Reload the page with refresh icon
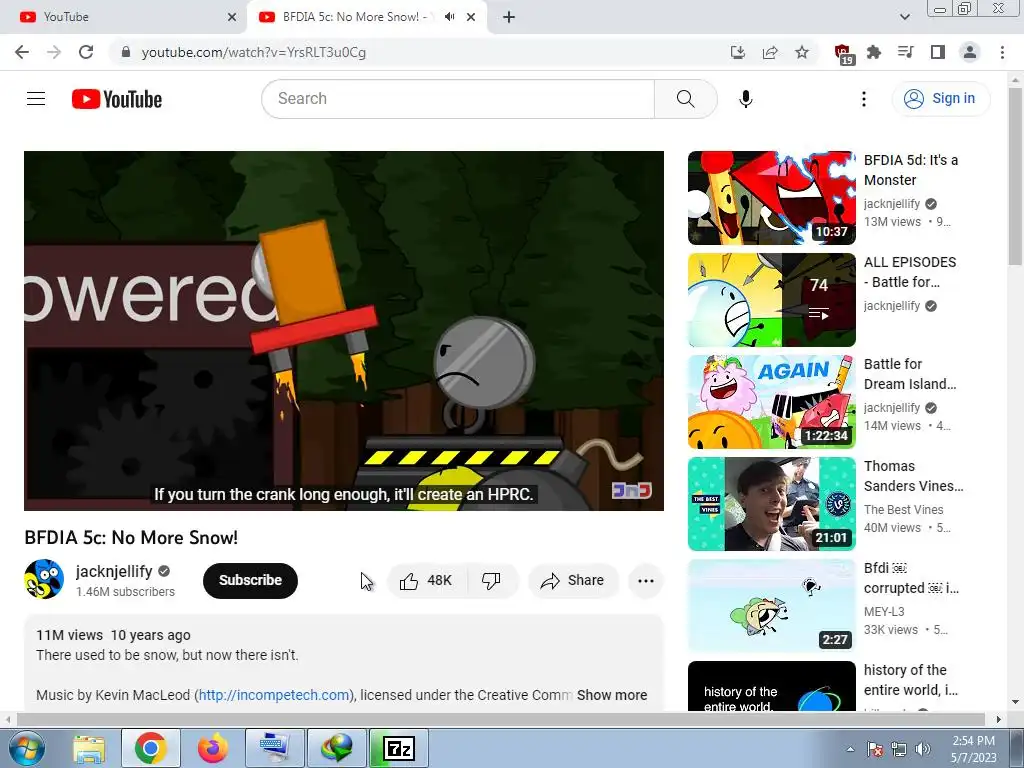 [x=86, y=52]
